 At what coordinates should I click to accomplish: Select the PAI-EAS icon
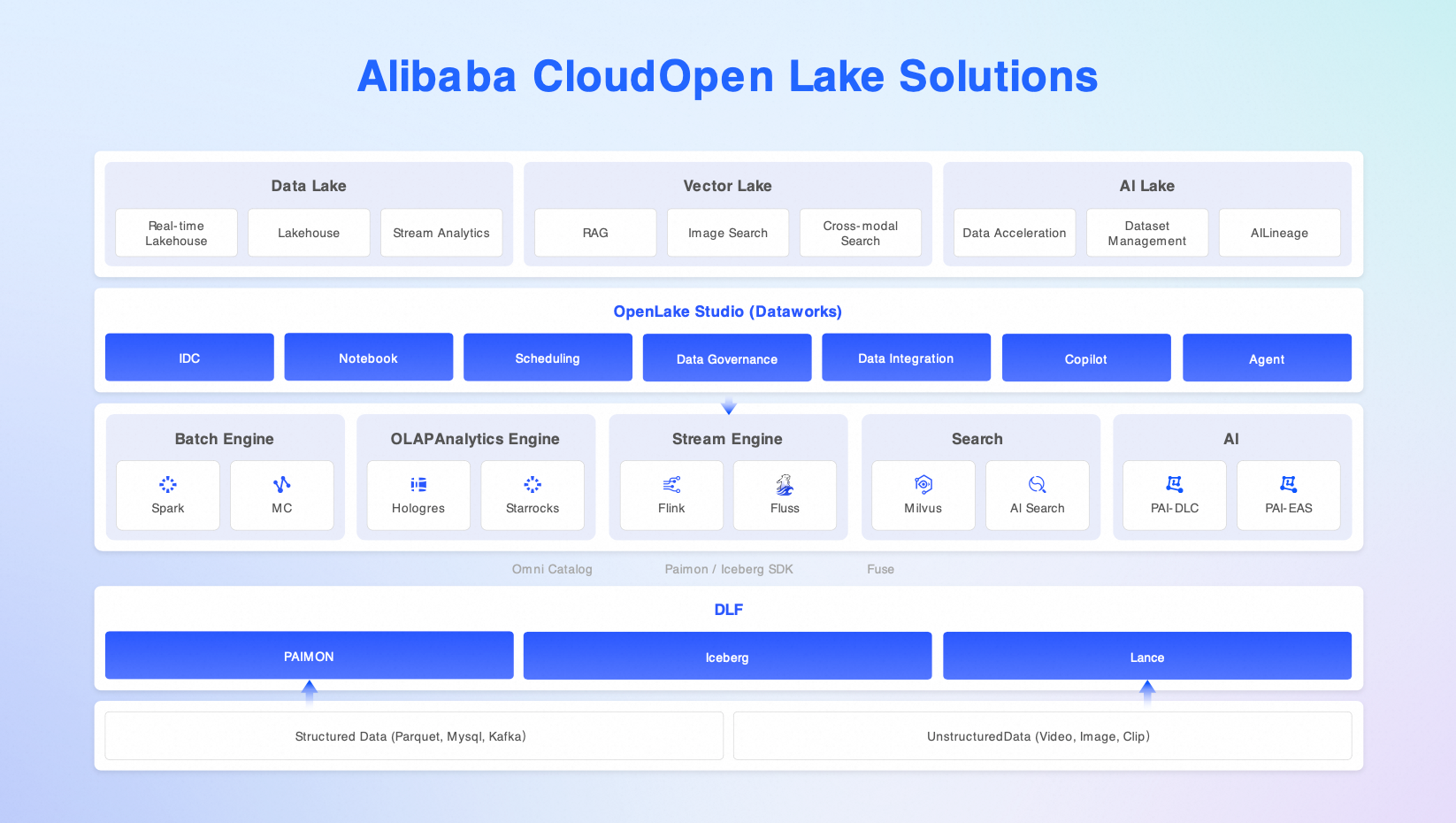tap(1289, 484)
